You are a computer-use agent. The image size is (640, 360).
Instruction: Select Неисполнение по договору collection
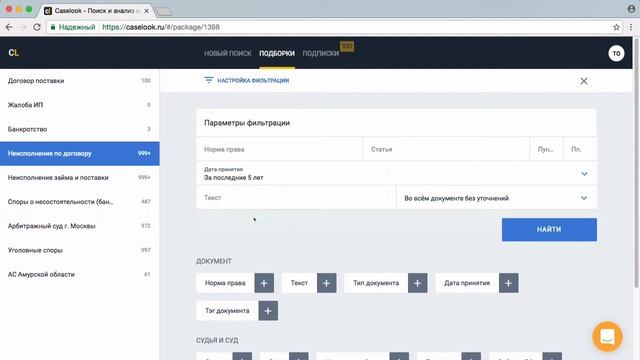80,153
